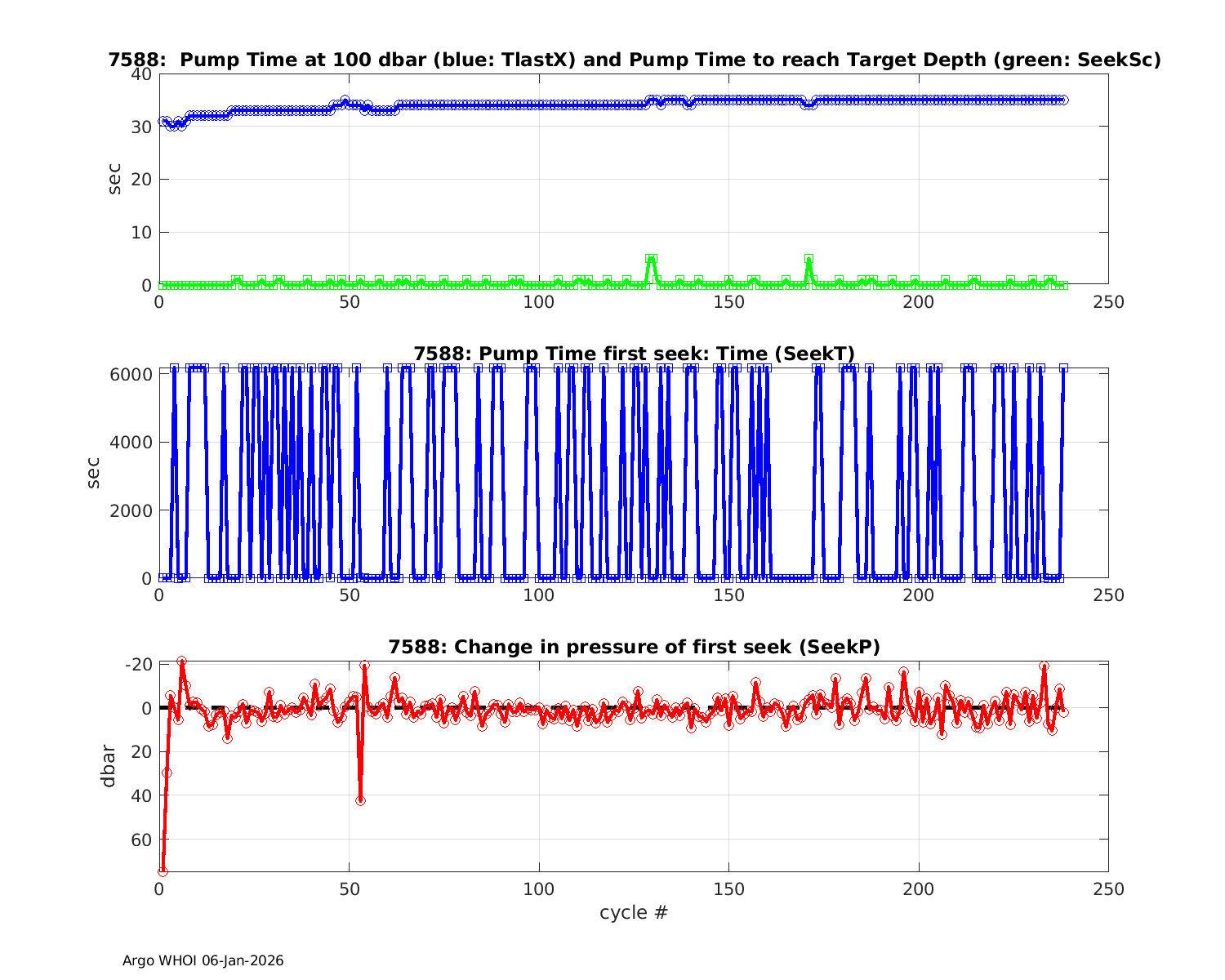Image resolution: width=1225 pixels, height=980 pixels.
Task: Click the '-20' y-axis tick label on bottom plot
Action: coord(138,664)
